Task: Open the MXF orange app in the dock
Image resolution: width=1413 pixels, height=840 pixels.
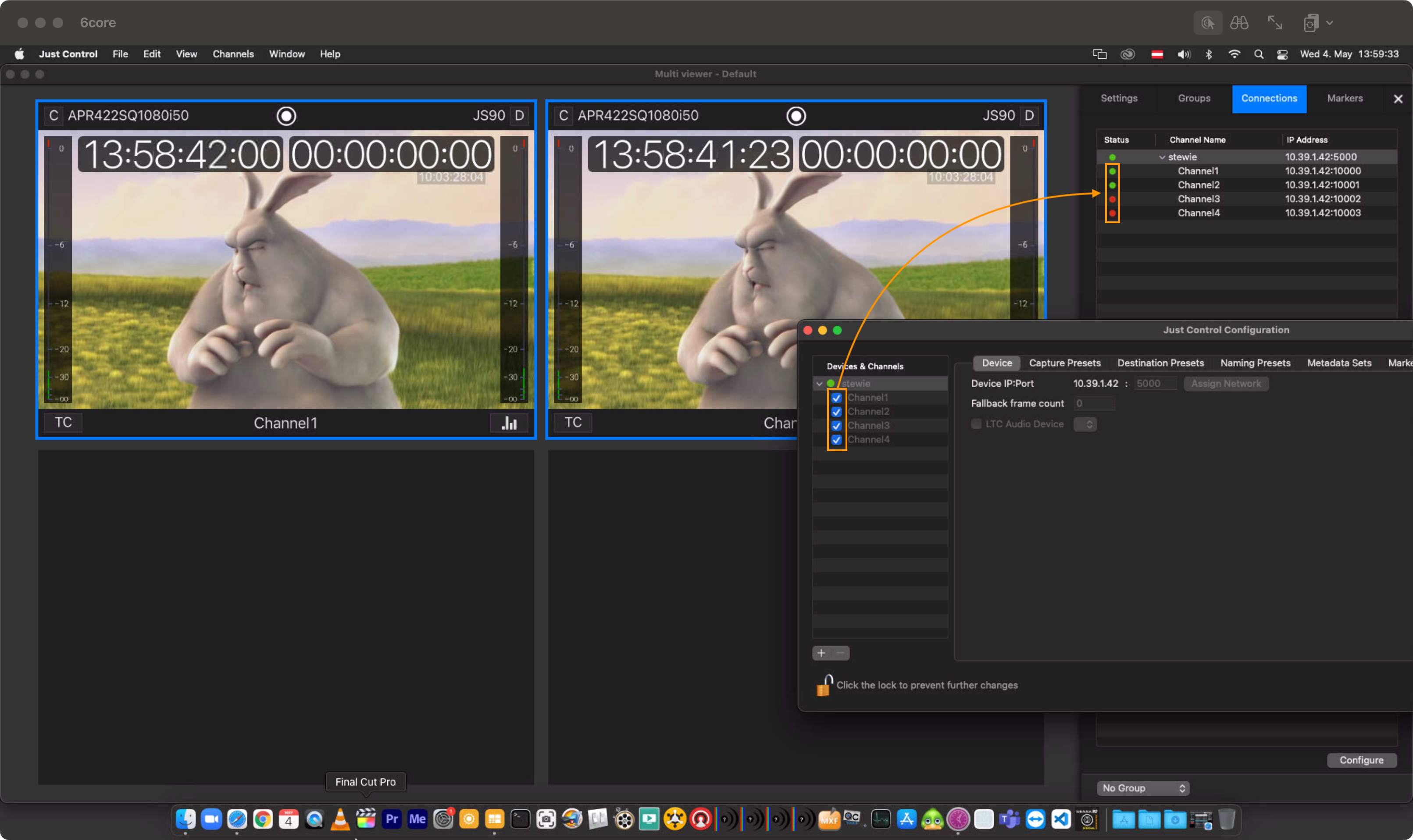Action: [x=829, y=819]
